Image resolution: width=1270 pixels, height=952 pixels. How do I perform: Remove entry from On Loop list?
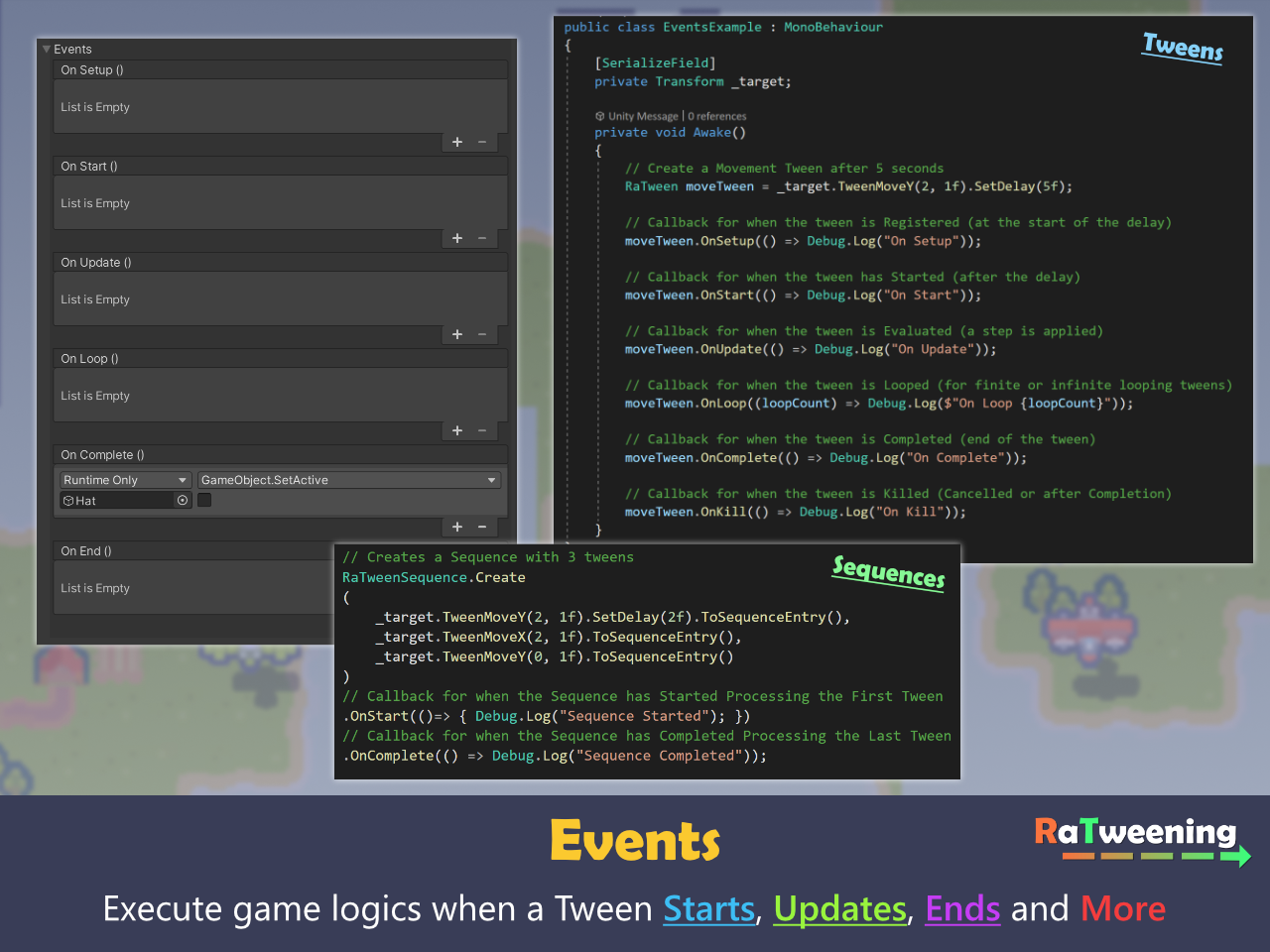click(482, 430)
